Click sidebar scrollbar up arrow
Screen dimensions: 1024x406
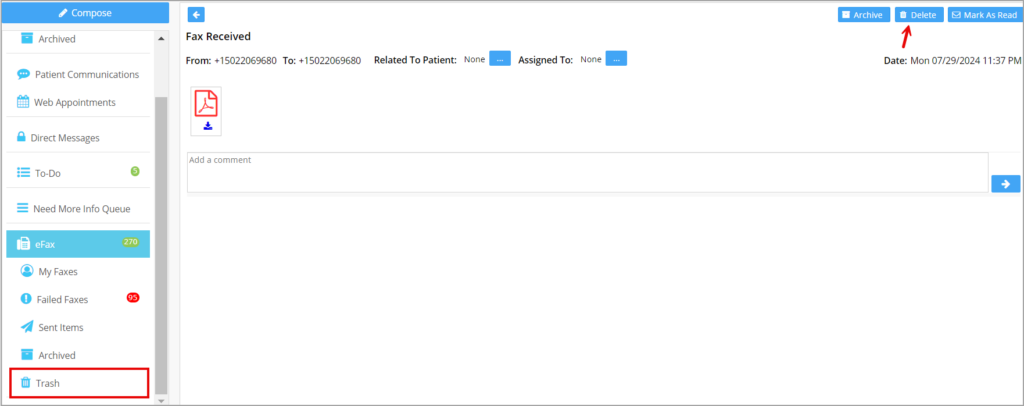point(161,39)
